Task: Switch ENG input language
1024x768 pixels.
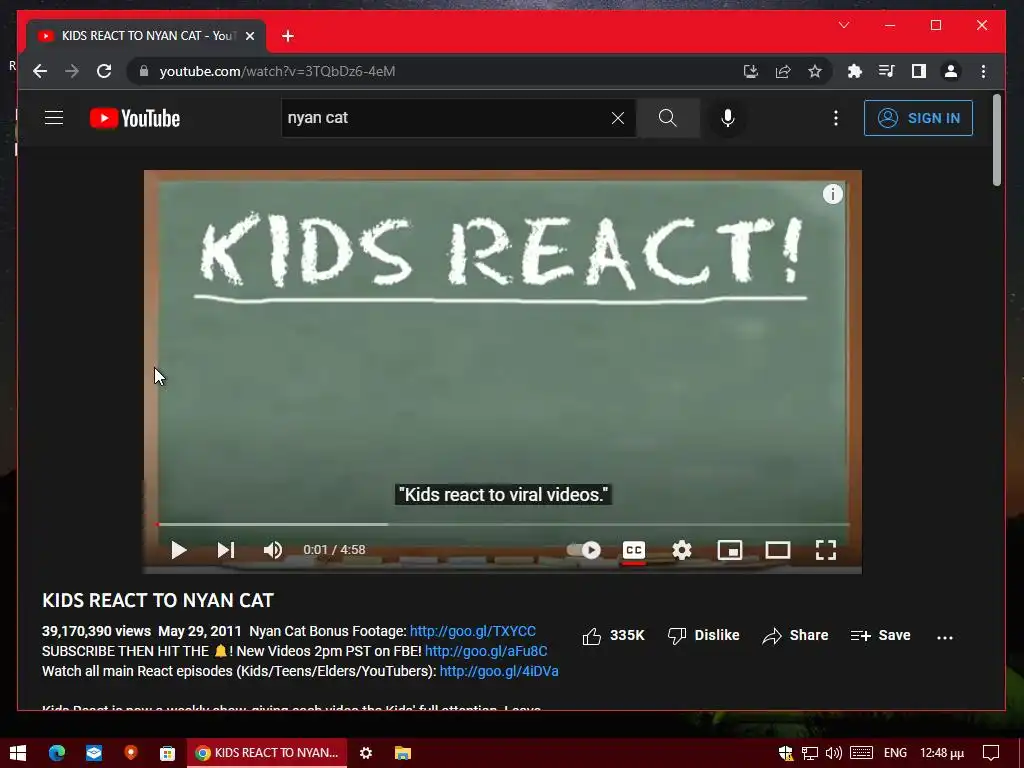Action: click(895, 753)
